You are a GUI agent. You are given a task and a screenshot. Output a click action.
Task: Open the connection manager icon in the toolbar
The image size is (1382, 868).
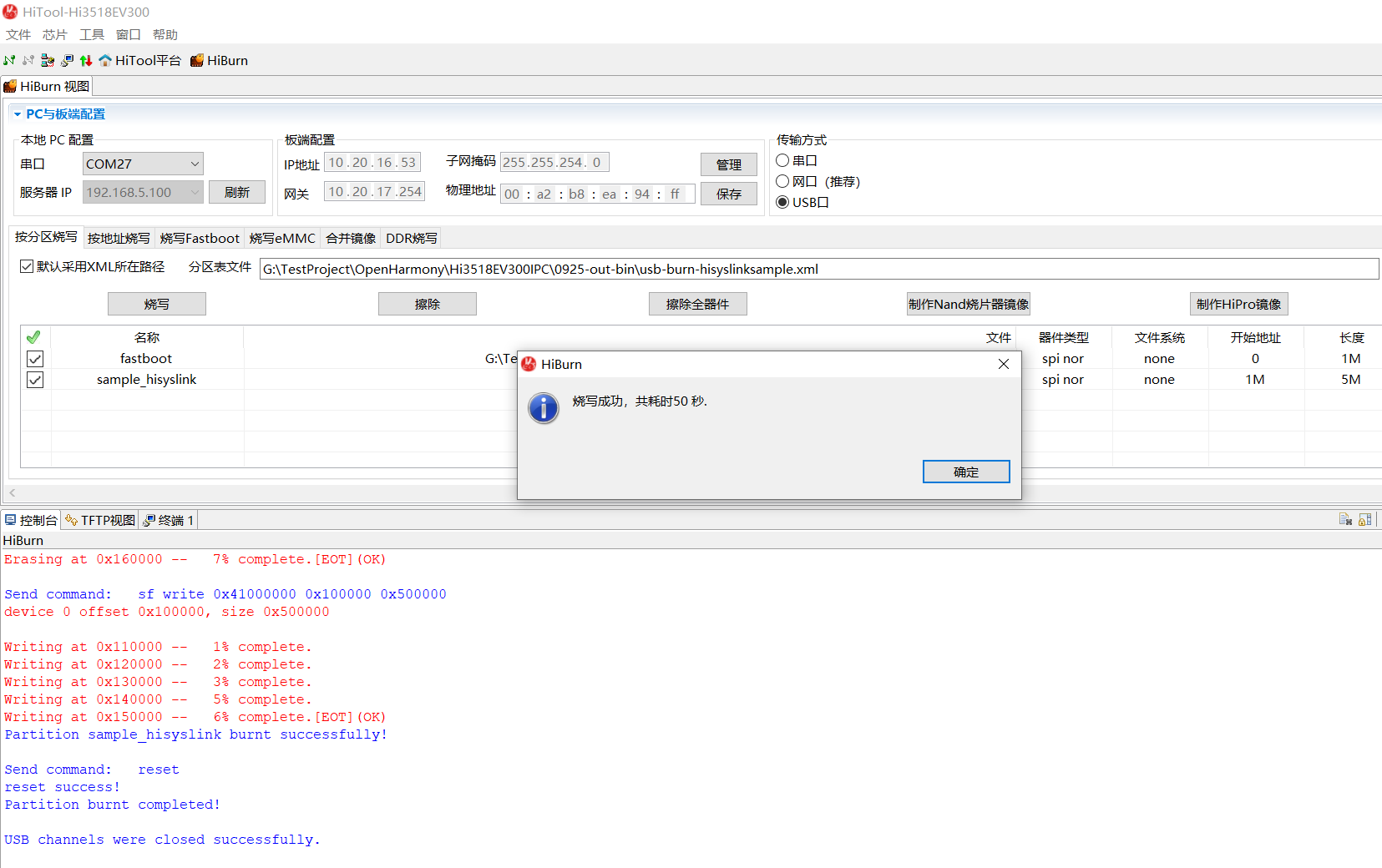pyautogui.click(x=48, y=60)
